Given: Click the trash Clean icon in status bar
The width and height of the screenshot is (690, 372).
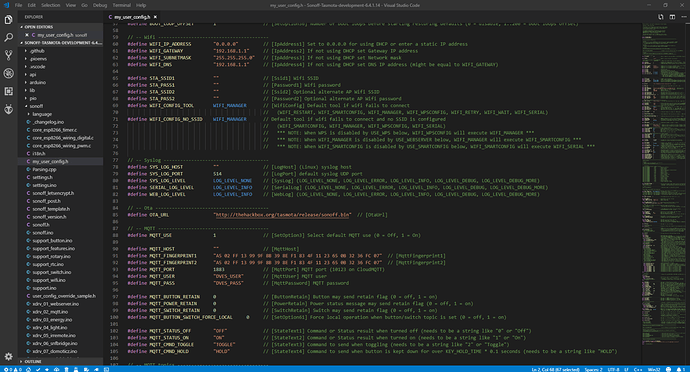Looking at the screenshot, I should (x=66, y=369).
